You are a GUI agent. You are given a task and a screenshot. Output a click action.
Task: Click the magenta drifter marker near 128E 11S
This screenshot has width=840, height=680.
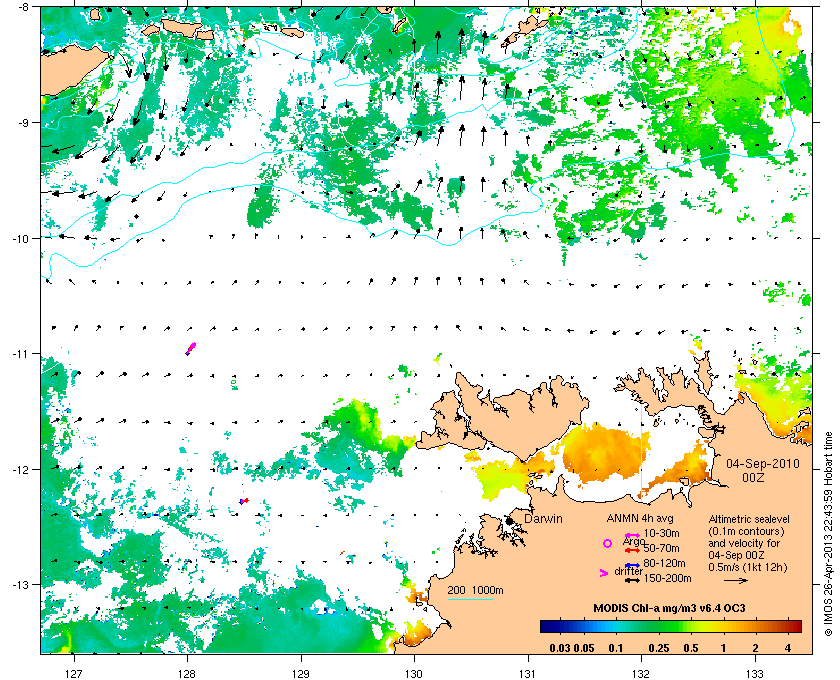[191, 348]
